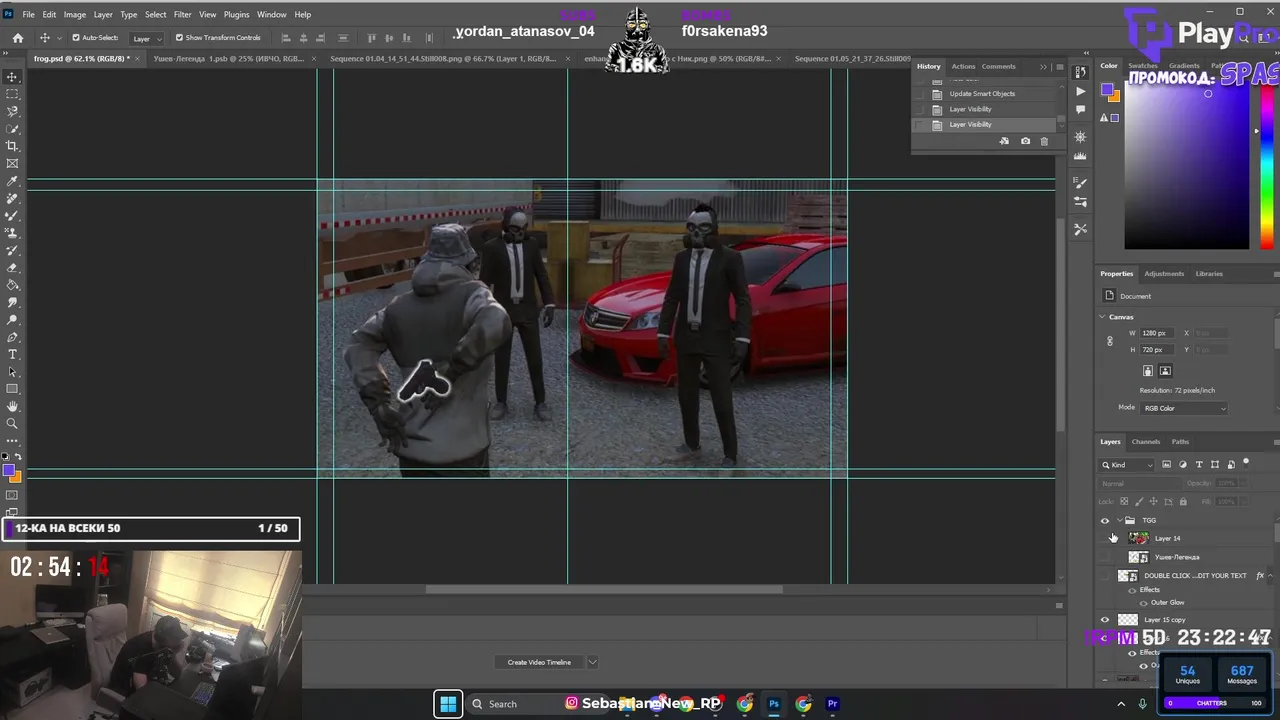1280x720 pixels.
Task: Select the Zoom tool
Action: coord(12,423)
